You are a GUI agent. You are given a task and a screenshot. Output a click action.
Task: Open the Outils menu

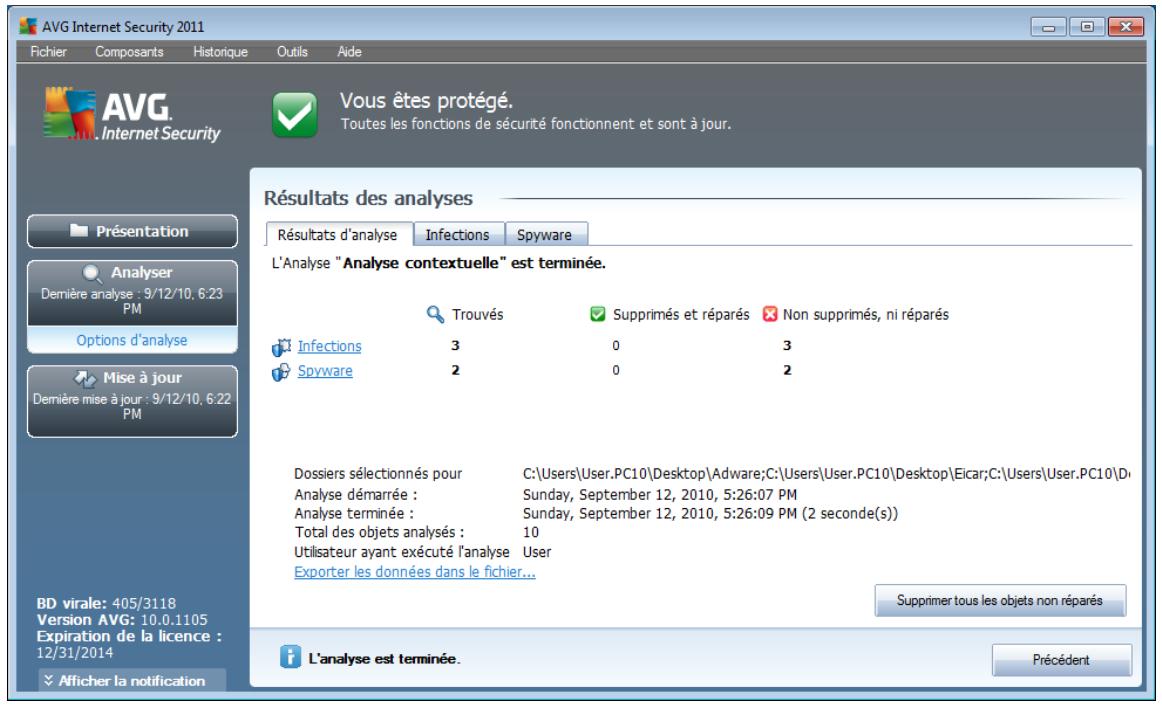click(292, 52)
